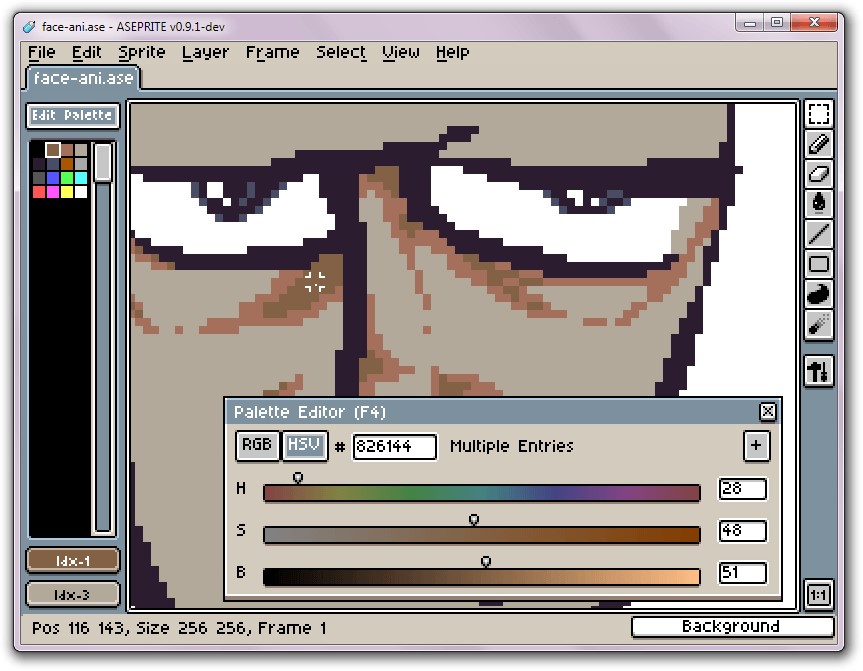Select the Contour blob tool
Screen dimensions: 863x671
(819, 294)
